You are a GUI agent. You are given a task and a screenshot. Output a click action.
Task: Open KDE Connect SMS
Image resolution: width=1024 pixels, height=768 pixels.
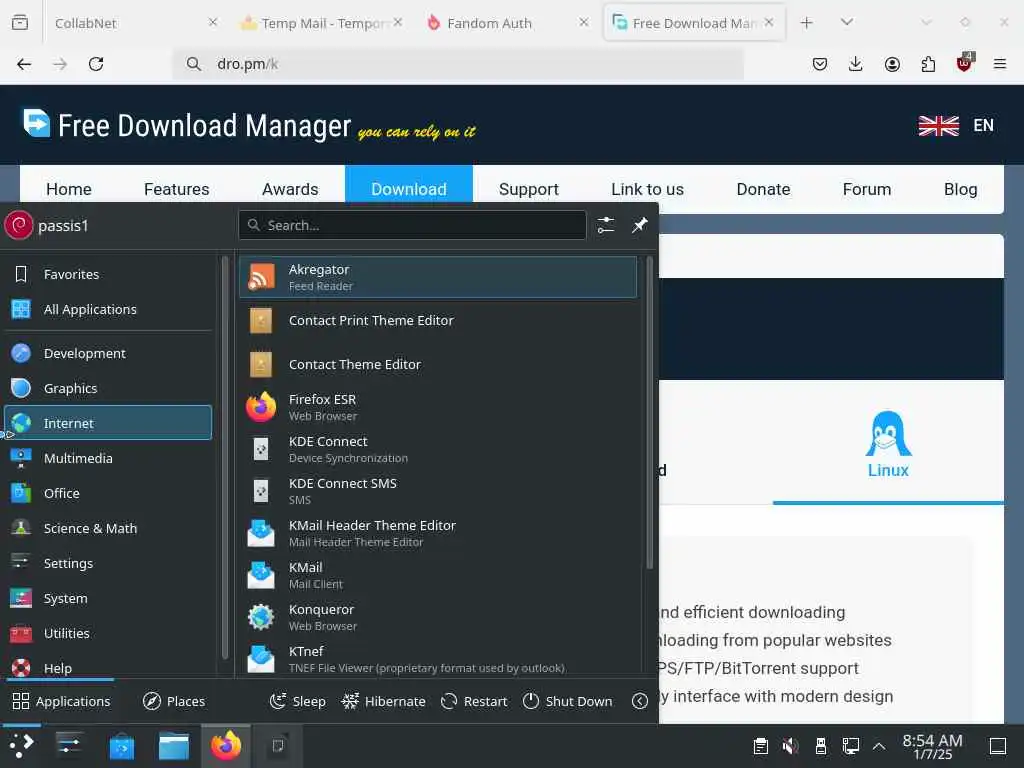tap(438, 491)
